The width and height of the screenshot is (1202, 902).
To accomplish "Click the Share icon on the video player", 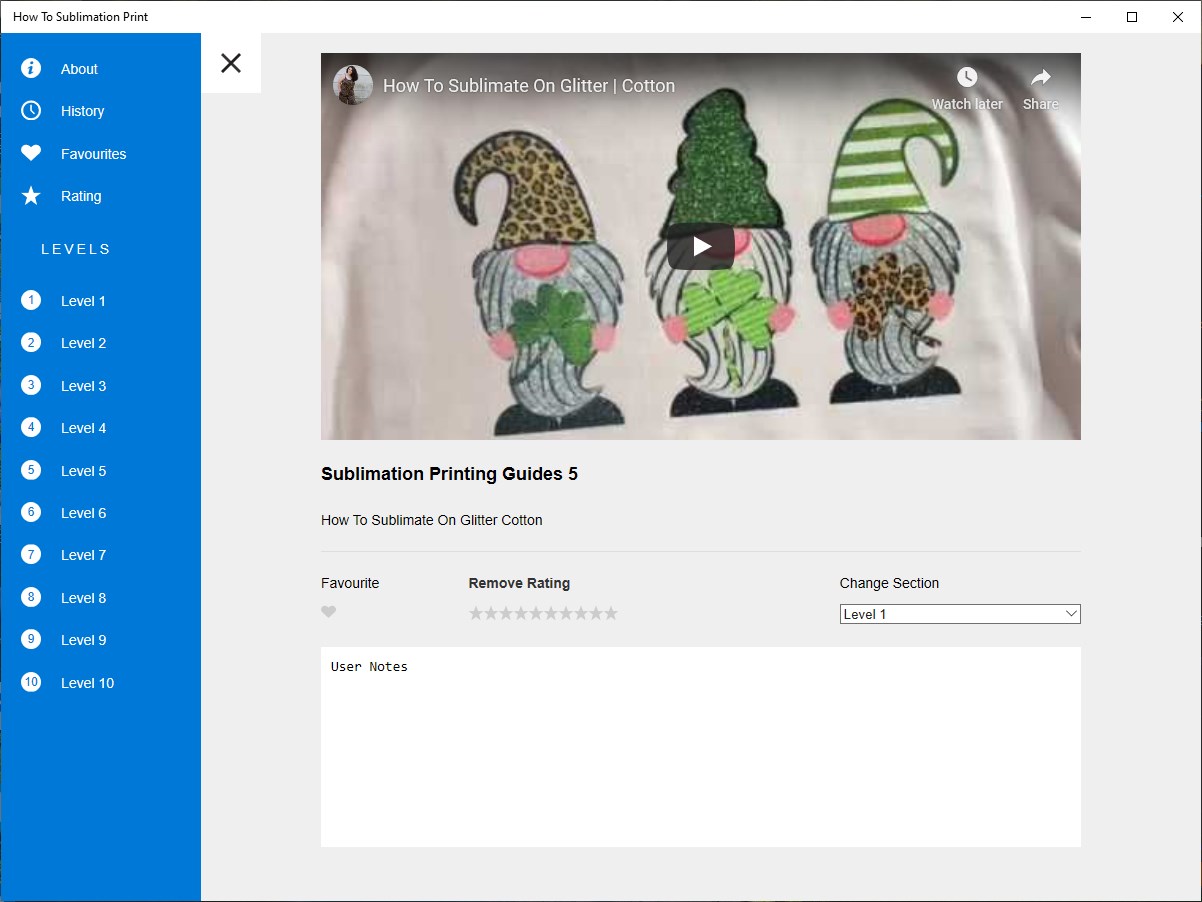I will [x=1040, y=77].
